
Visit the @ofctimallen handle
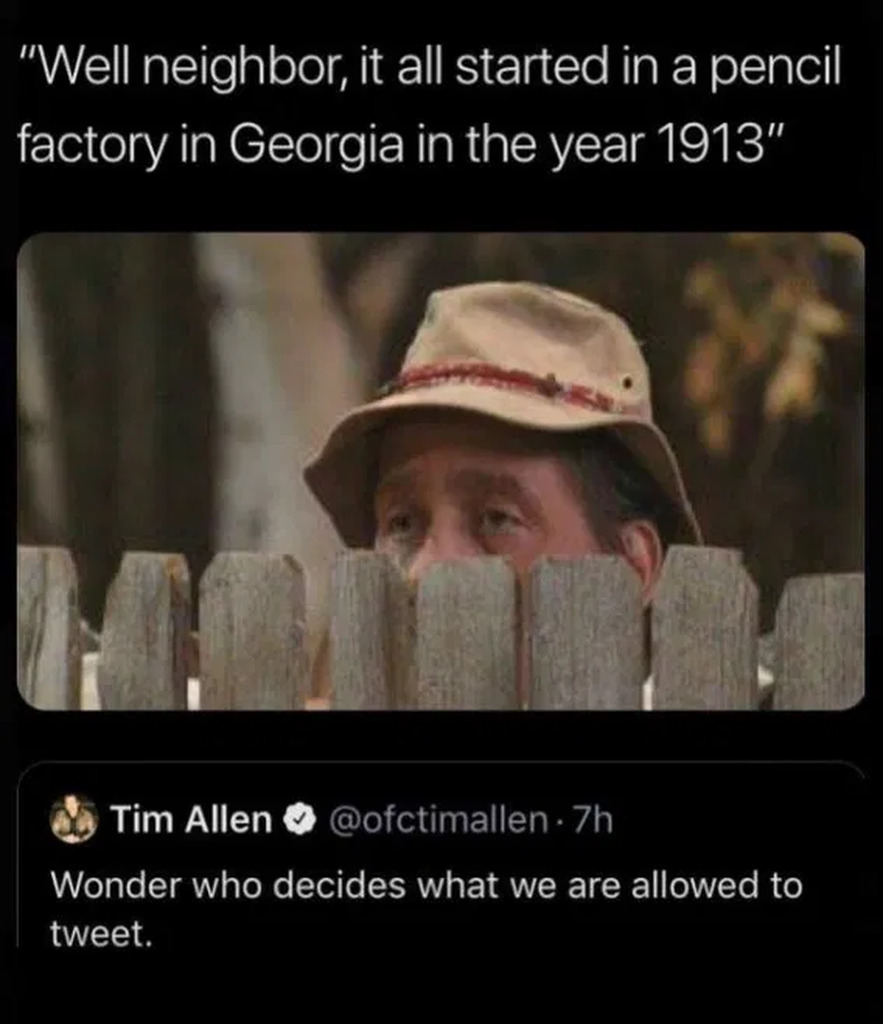coord(439,821)
